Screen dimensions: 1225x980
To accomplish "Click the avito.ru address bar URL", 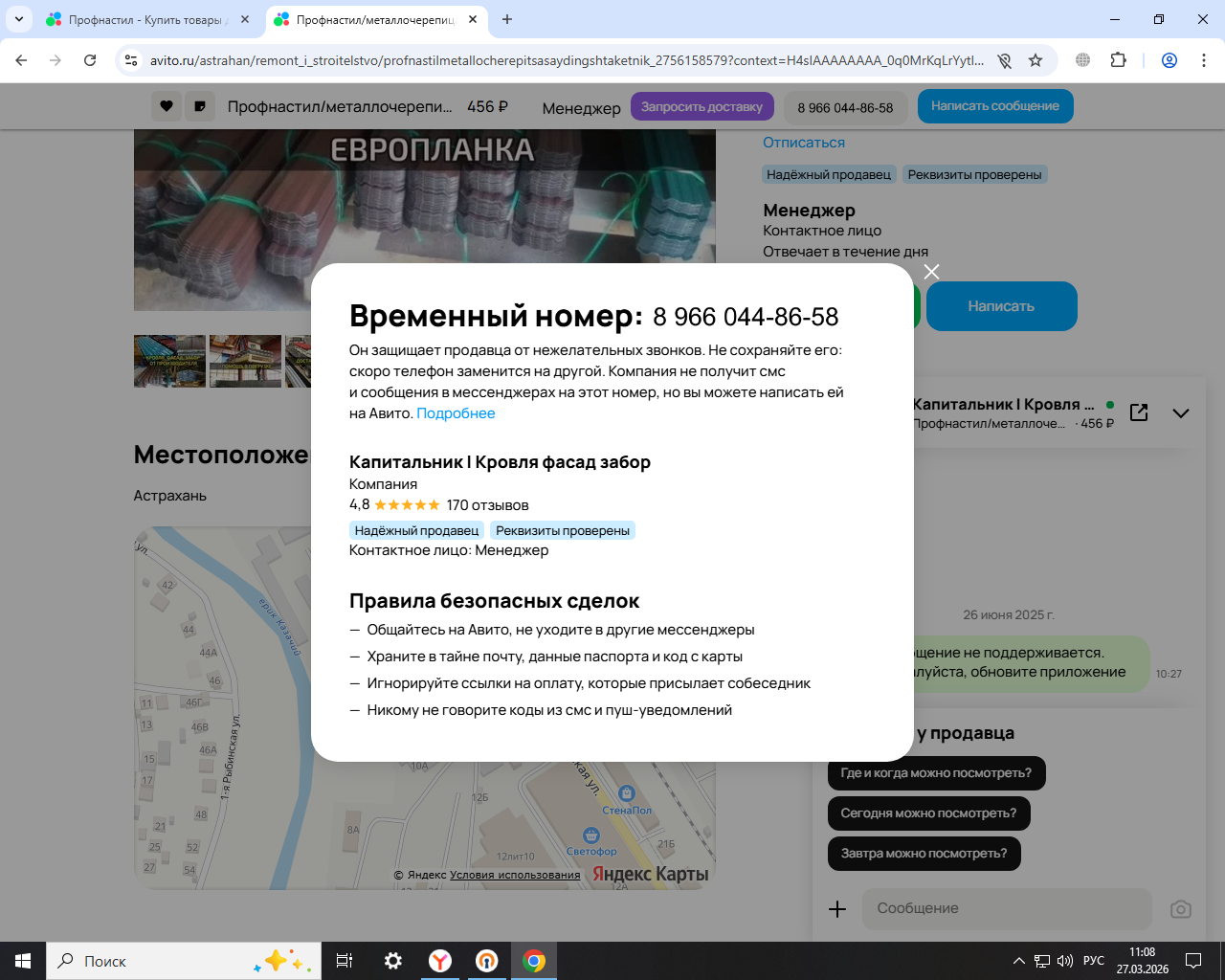I will point(567,60).
